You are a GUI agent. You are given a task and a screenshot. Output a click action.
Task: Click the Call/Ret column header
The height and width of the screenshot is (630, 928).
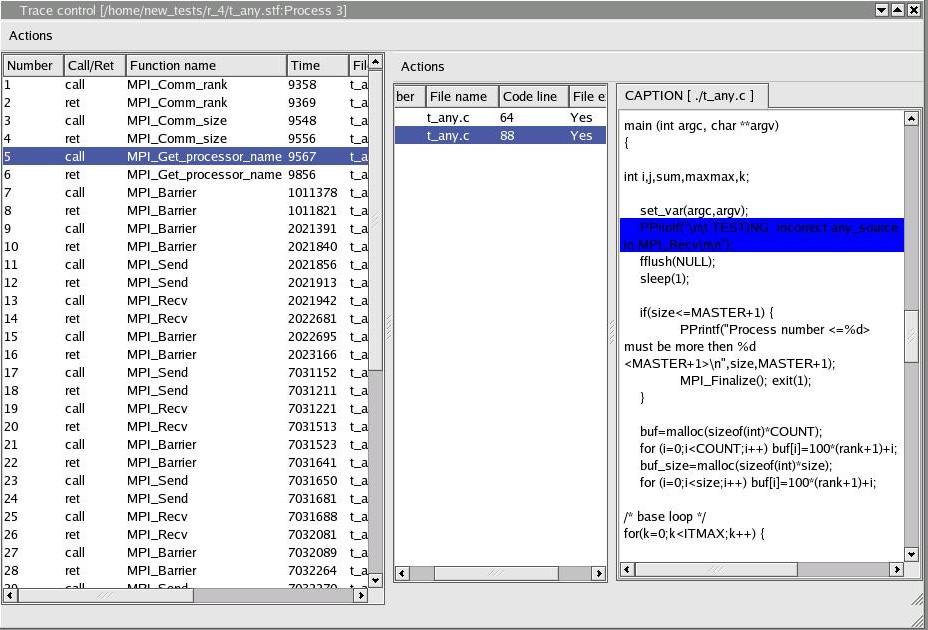(x=91, y=66)
